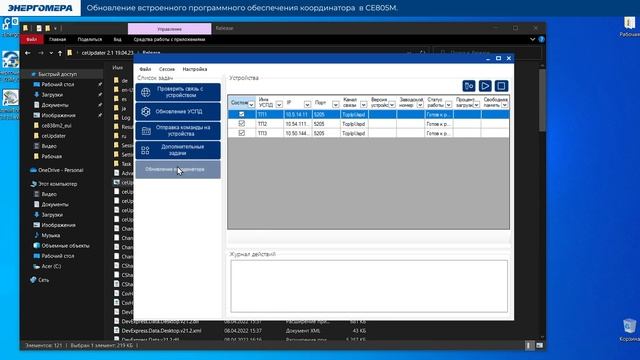Image resolution: width=640 pixels, height=360 pixels.
Task: Open Корзина on the desktop
Action: click(629, 330)
